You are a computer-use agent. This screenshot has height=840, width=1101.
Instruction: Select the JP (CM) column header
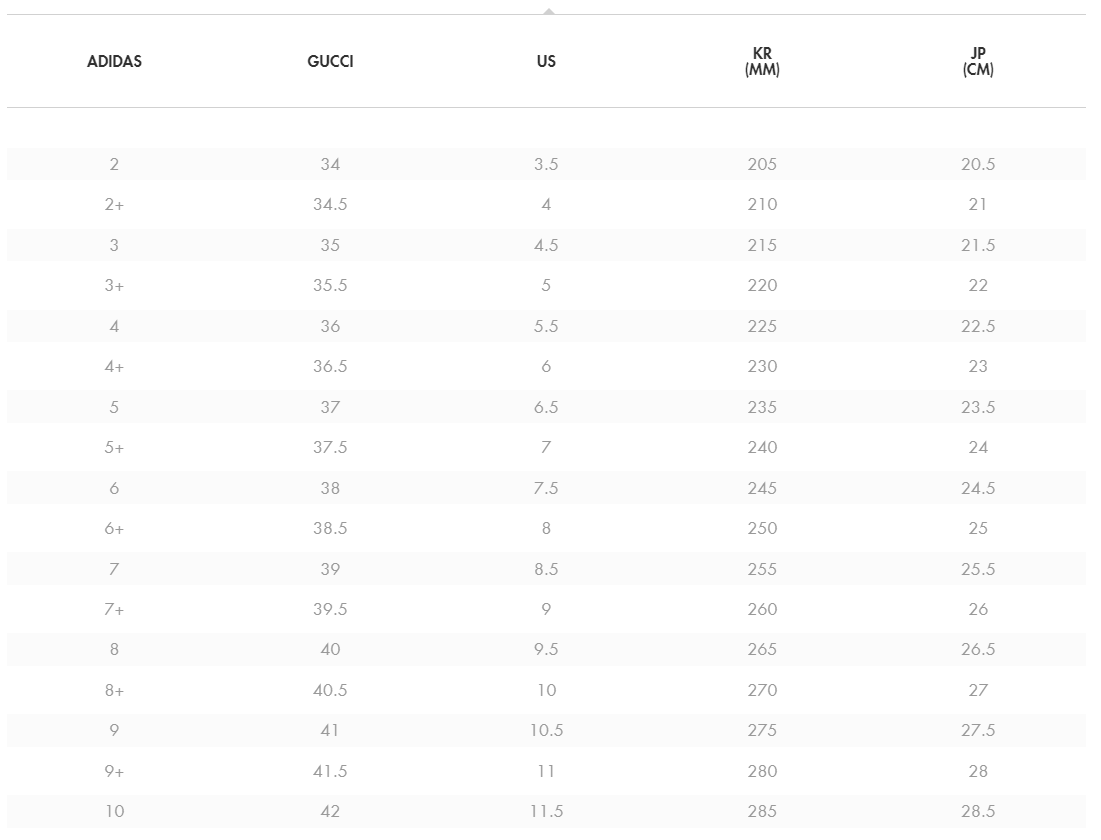(x=978, y=62)
